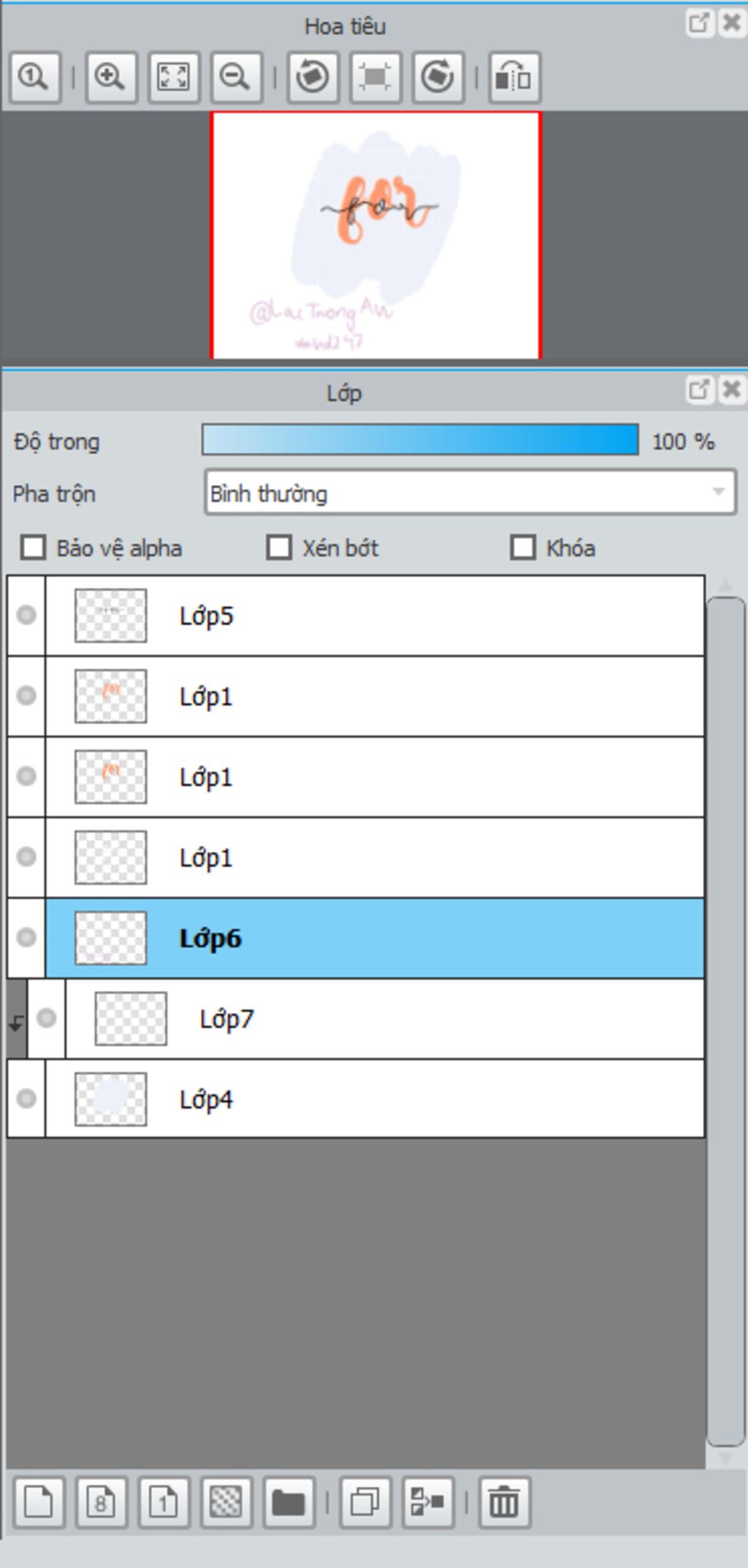The width and height of the screenshot is (748, 1568).
Task: Click the navigator canvas preview thumbnail
Action: (x=375, y=235)
